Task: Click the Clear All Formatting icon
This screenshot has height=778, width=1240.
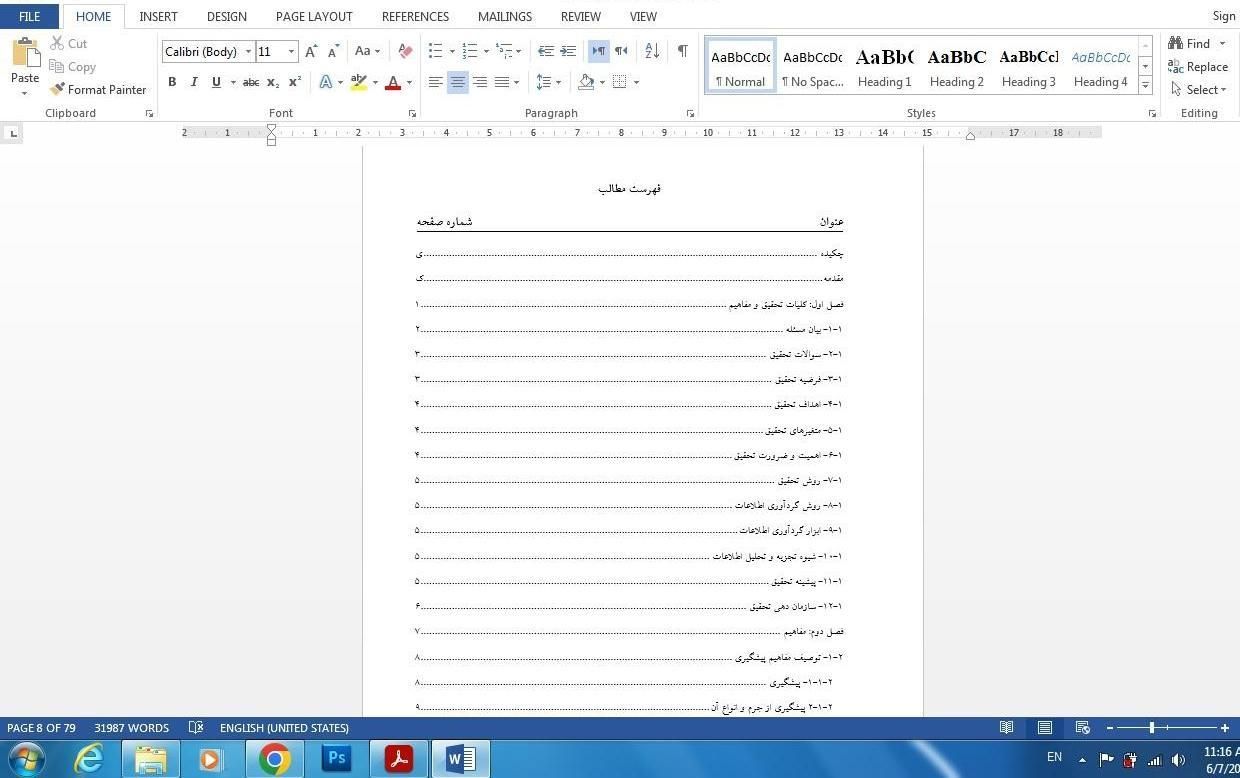Action: pyautogui.click(x=405, y=51)
